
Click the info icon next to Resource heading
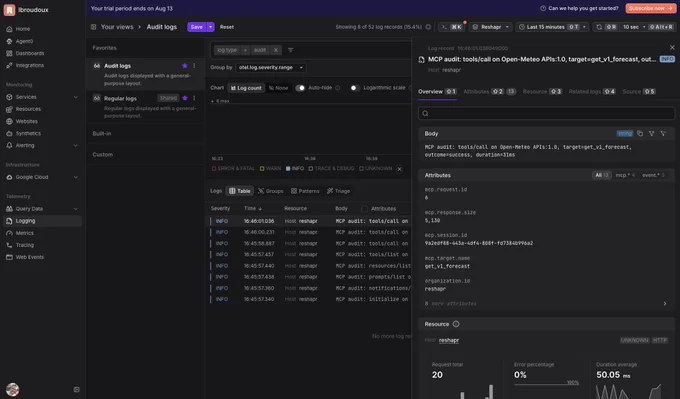pos(456,324)
